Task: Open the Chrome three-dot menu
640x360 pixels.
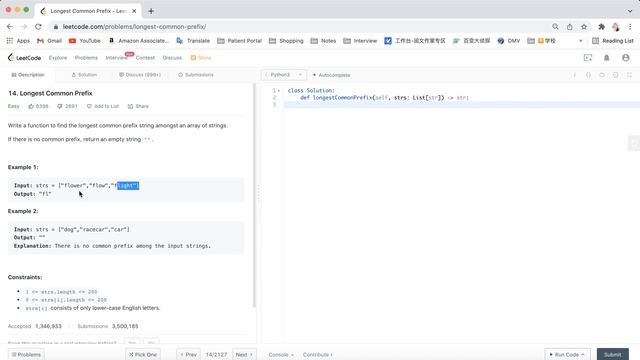Action: coord(630,27)
